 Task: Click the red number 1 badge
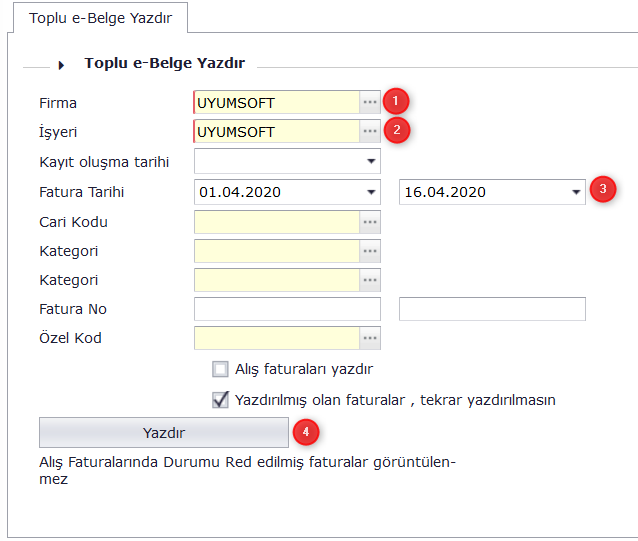point(397,102)
